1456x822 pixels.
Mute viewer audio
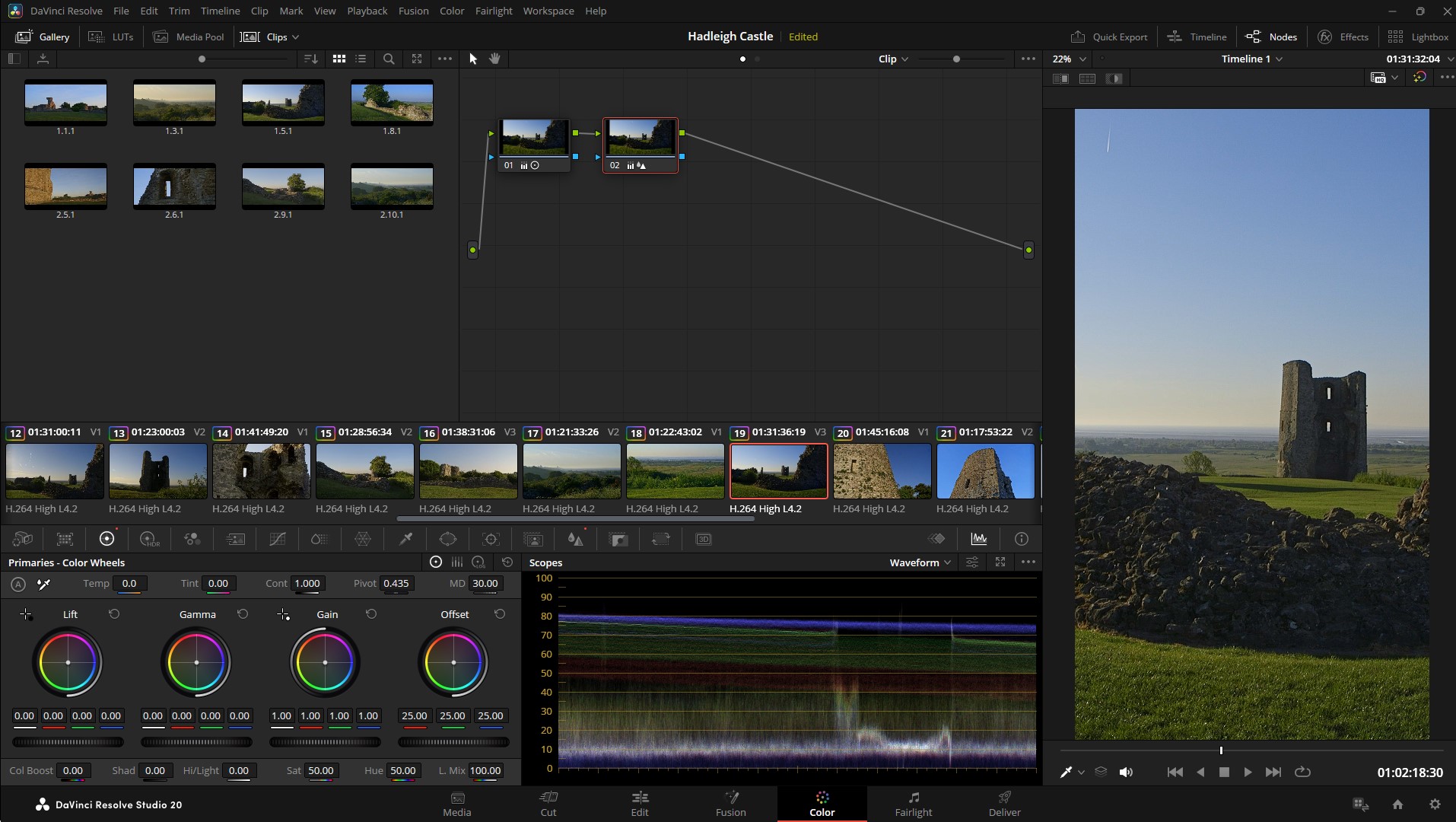click(1126, 772)
